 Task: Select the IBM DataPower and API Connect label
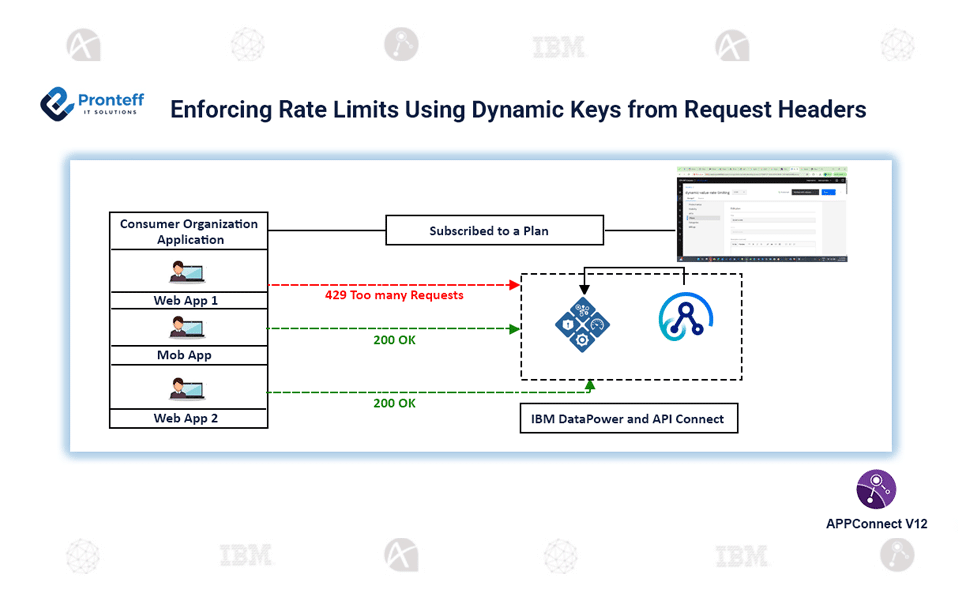pyautogui.click(x=629, y=418)
